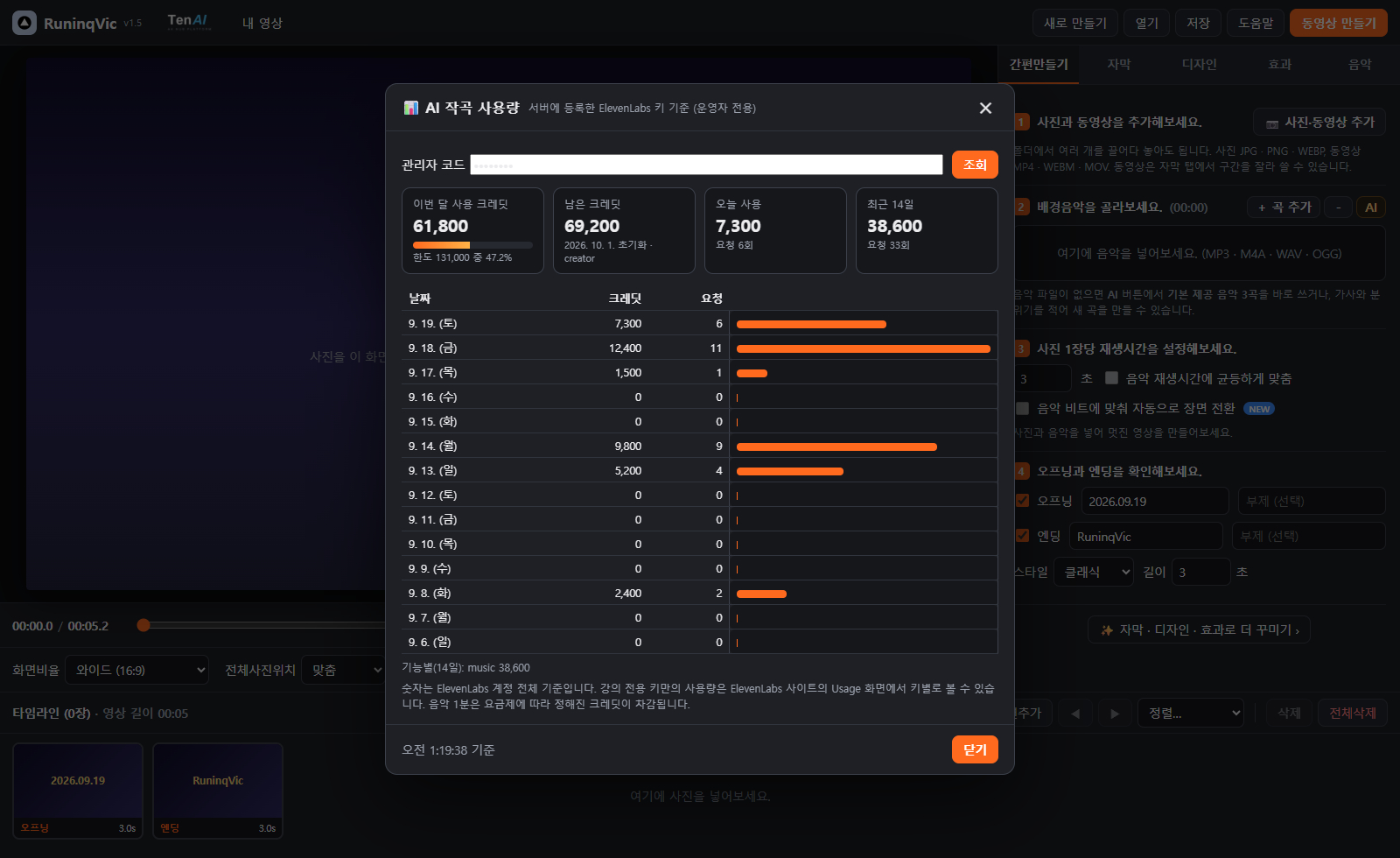
Task: Click the 사진·동영상 추가 button
Action: [x=1319, y=123]
